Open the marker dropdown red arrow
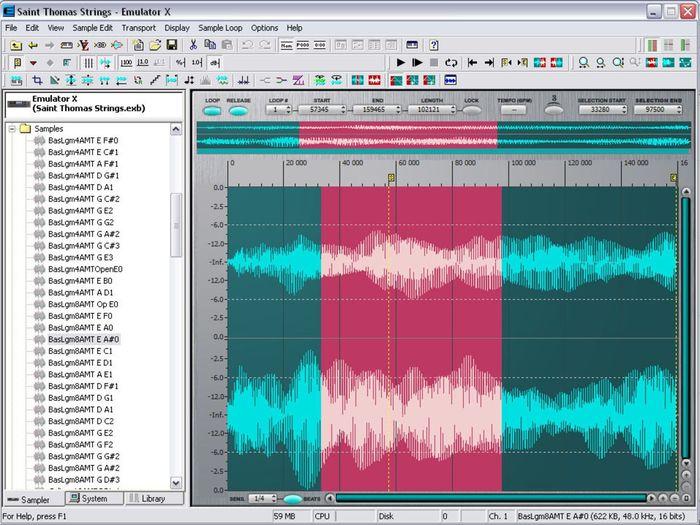 click(33, 63)
